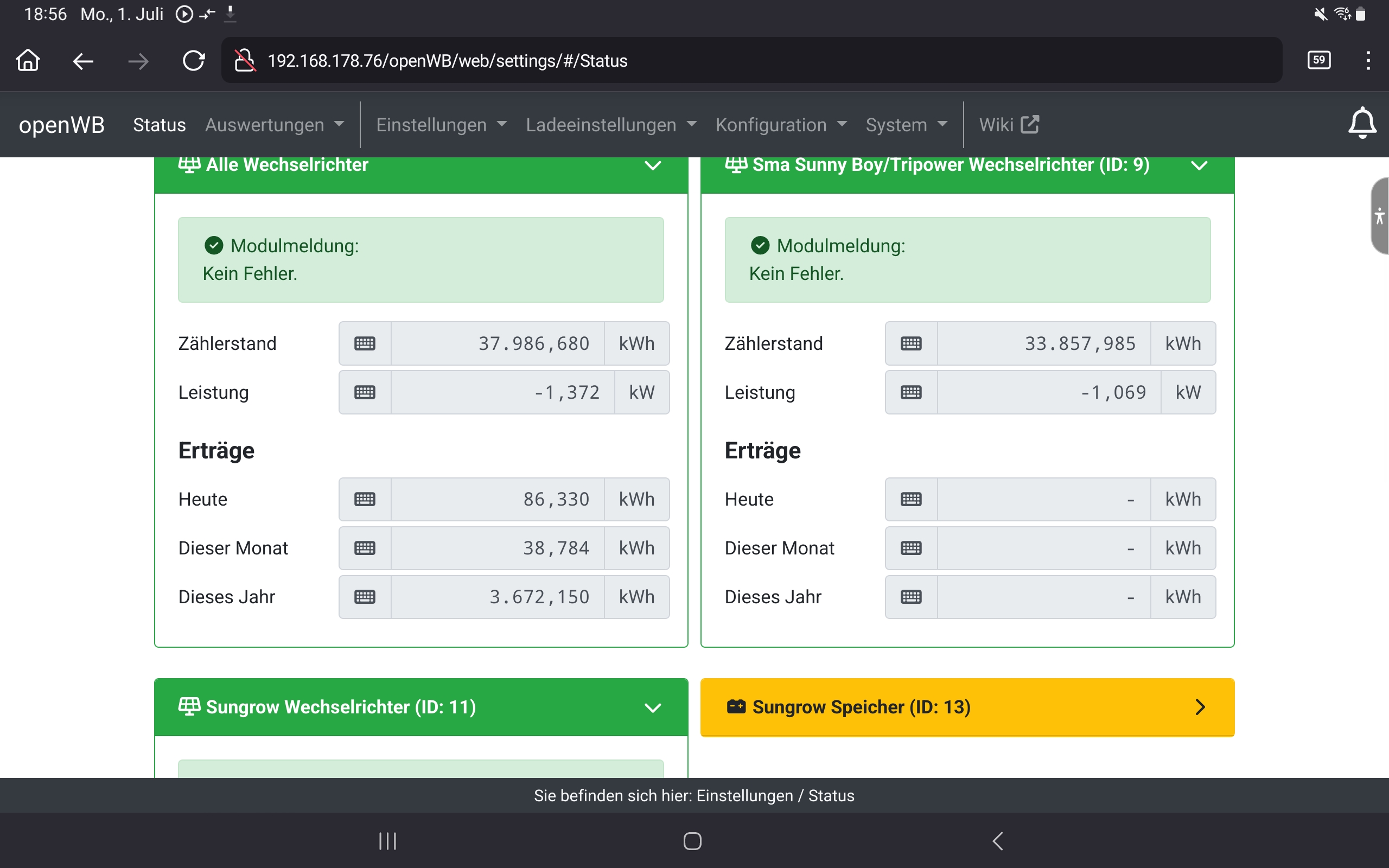Reload the page with refresh icon
This screenshot has height=868, width=1389.
coord(193,60)
